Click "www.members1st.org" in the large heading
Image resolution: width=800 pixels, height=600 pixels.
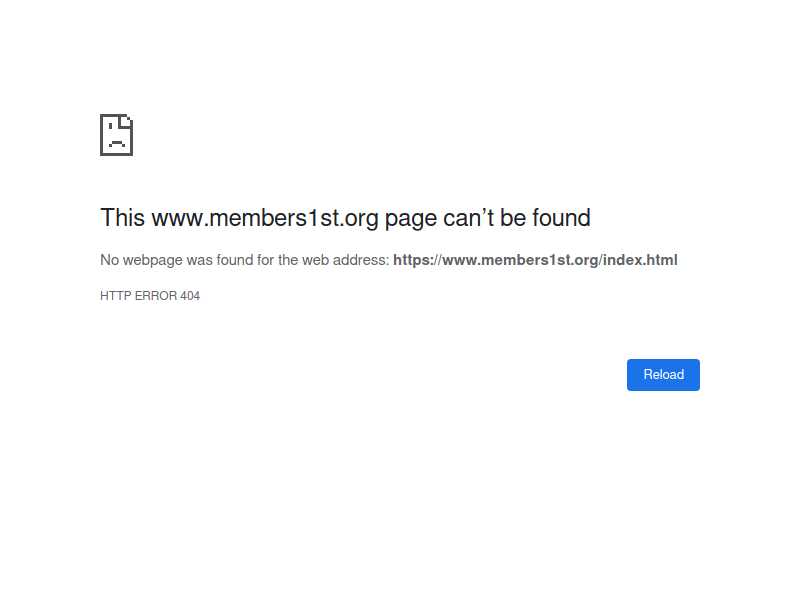[x=265, y=218]
